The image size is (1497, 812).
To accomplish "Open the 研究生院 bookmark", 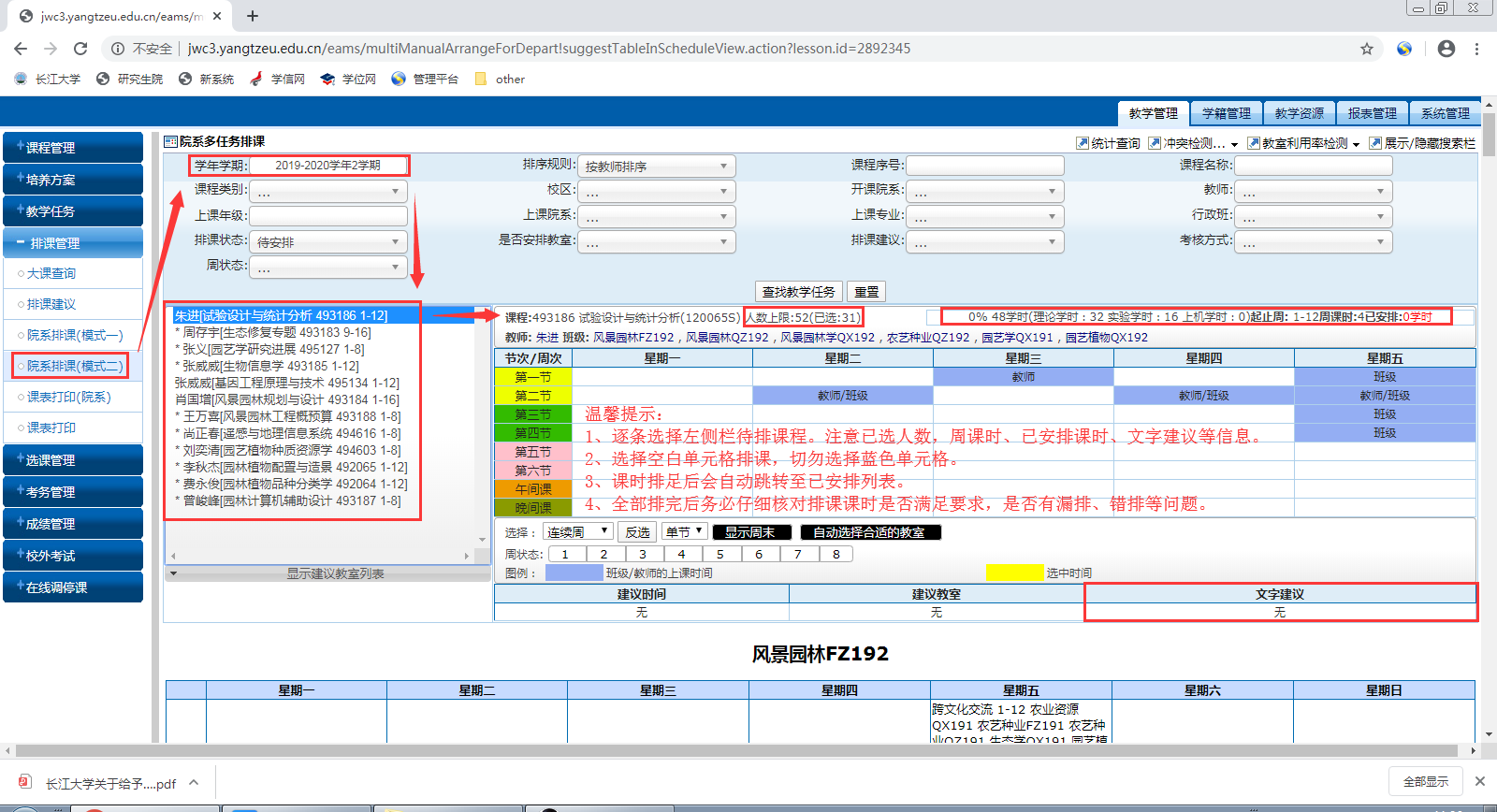I will (130, 80).
